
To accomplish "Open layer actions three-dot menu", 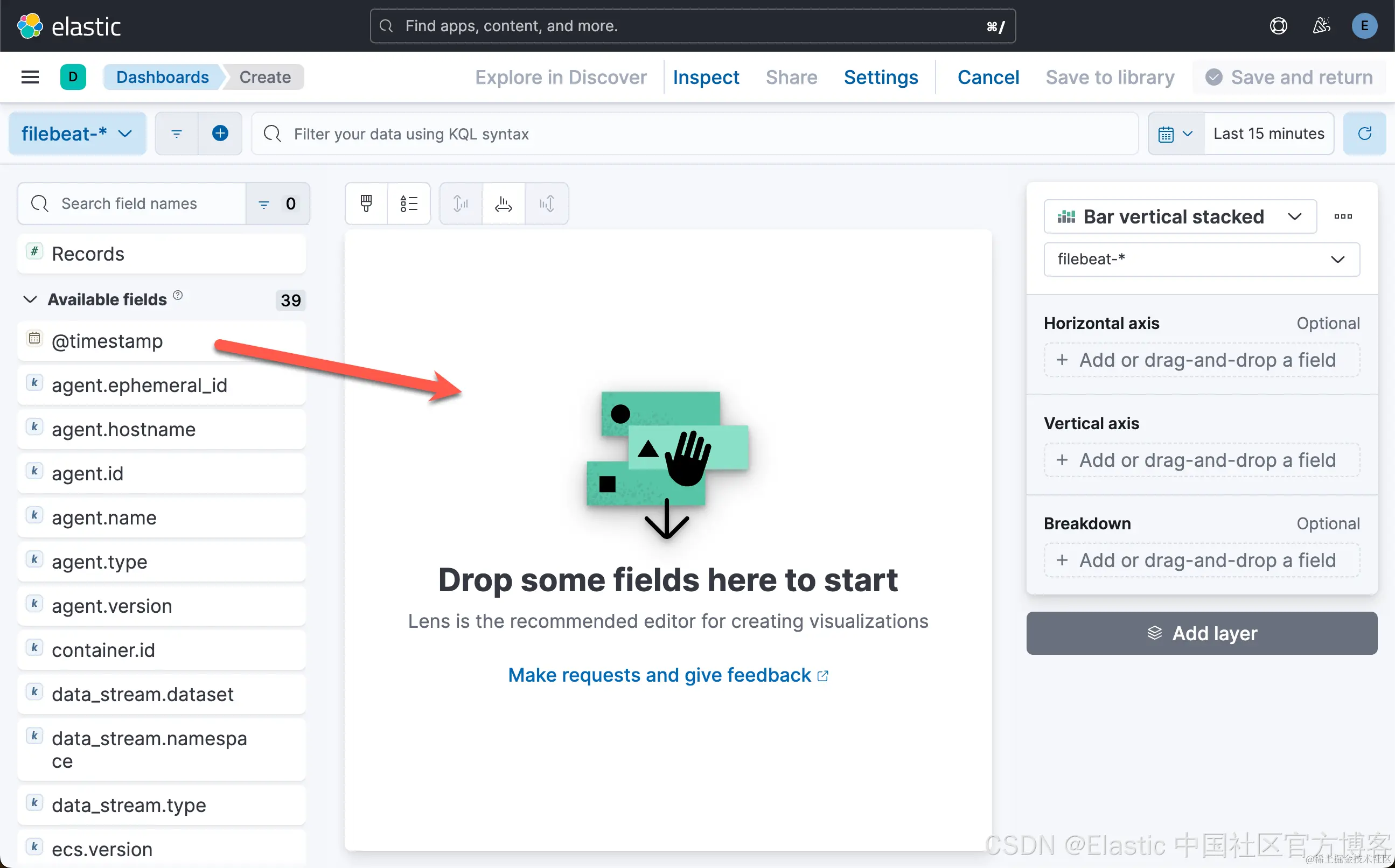I will tap(1343, 216).
